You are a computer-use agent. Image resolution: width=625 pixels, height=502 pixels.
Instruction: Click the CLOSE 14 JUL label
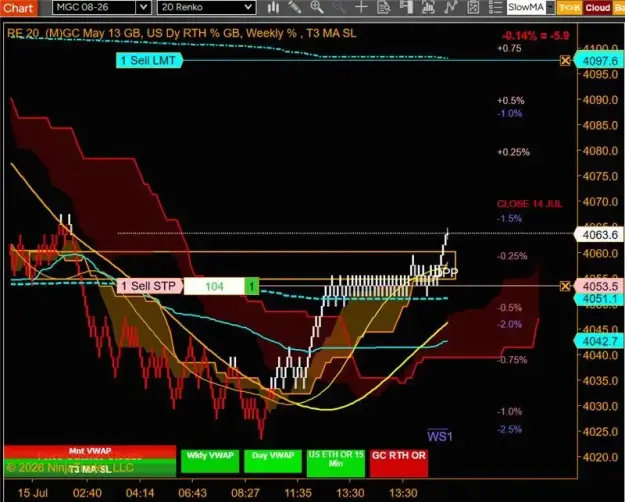click(529, 204)
